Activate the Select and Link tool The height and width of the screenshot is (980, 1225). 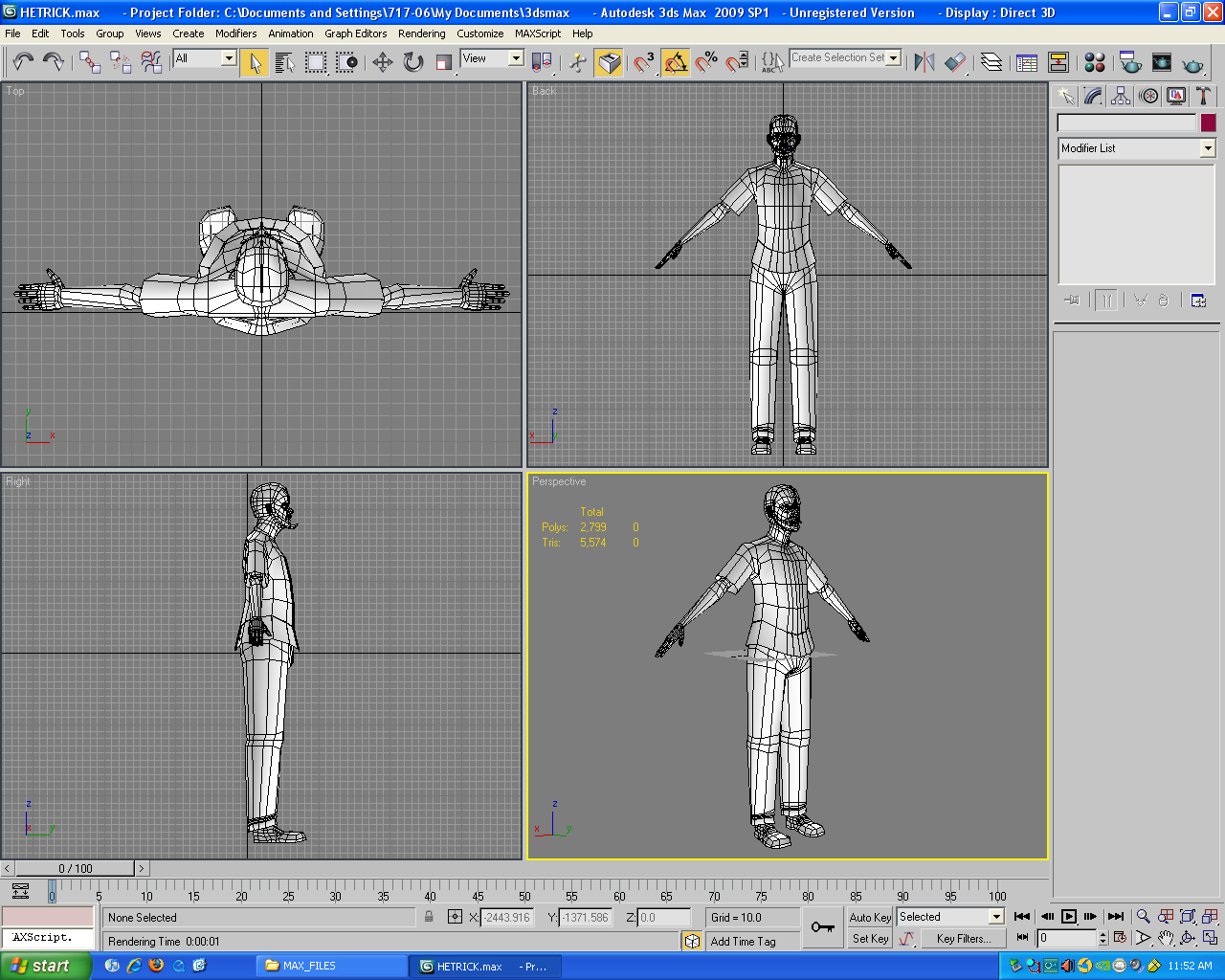coord(90,62)
